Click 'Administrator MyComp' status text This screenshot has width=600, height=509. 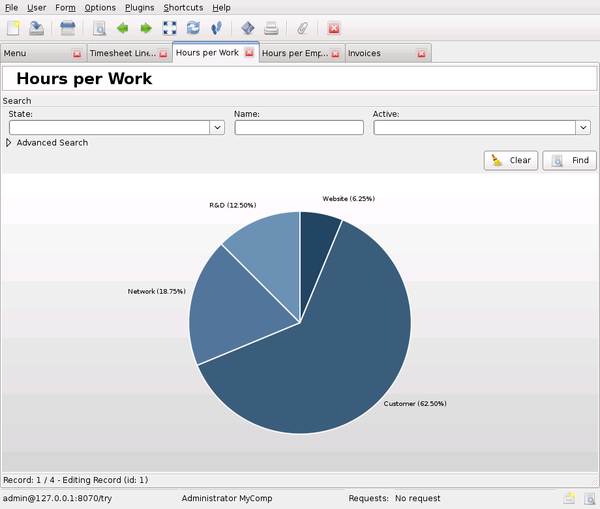227,498
